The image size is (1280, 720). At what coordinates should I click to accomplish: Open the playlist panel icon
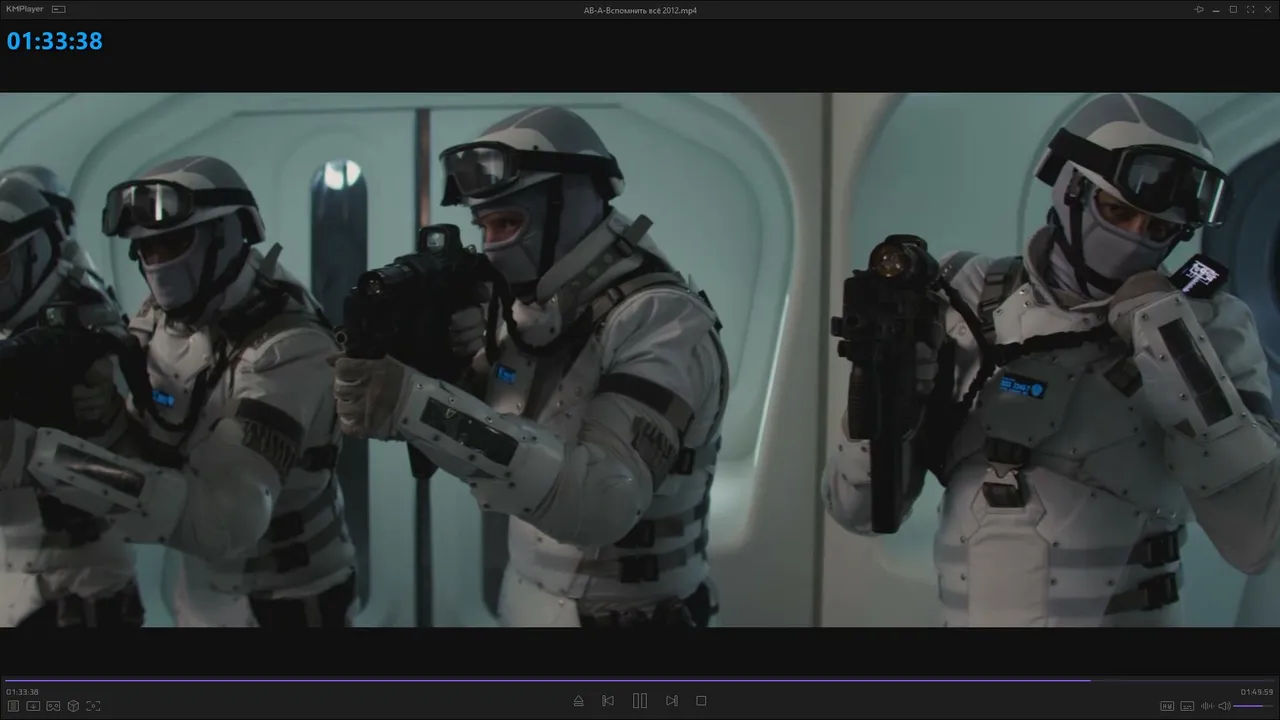coord(14,706)
